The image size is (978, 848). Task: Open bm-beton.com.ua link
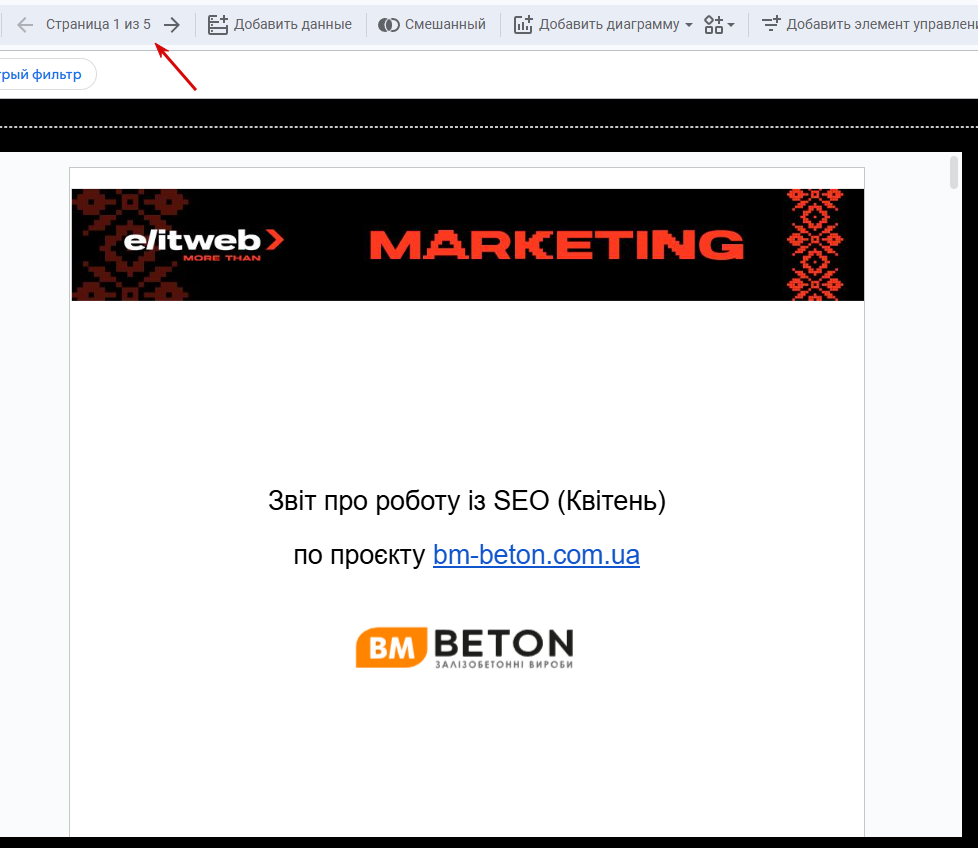[536, 555]
